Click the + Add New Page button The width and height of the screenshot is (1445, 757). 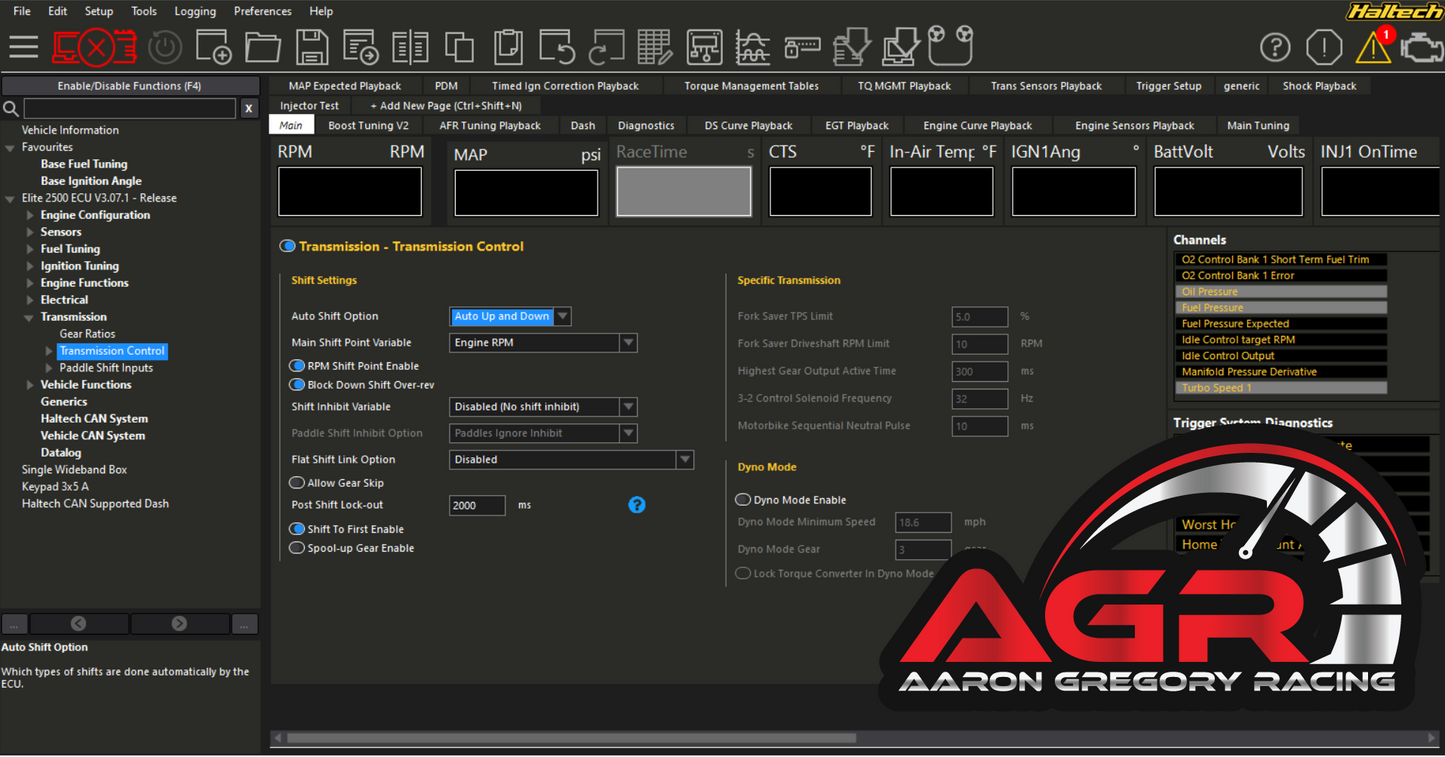pos(446,105)
